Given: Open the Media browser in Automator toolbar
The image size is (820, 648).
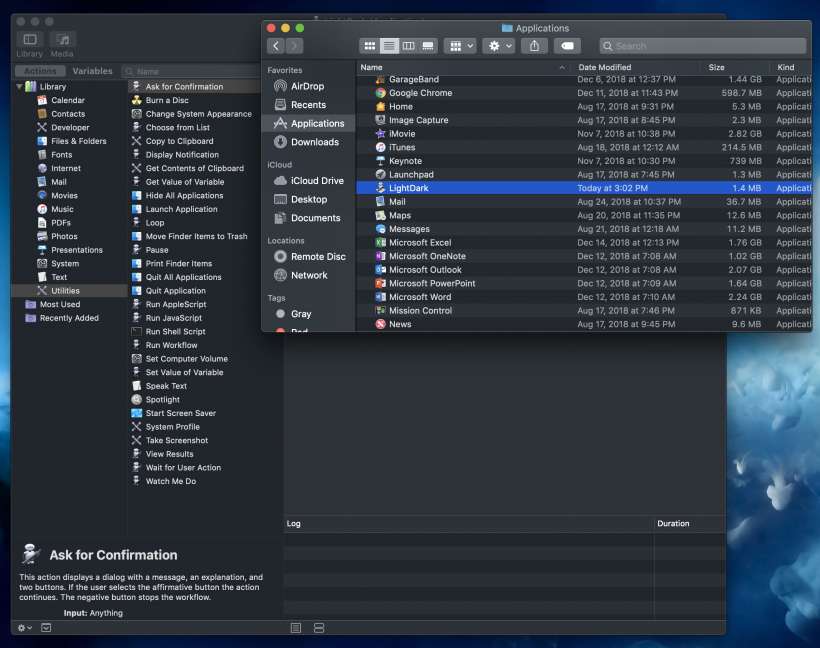Looking at the screenshot, I should tap(62, 41).
